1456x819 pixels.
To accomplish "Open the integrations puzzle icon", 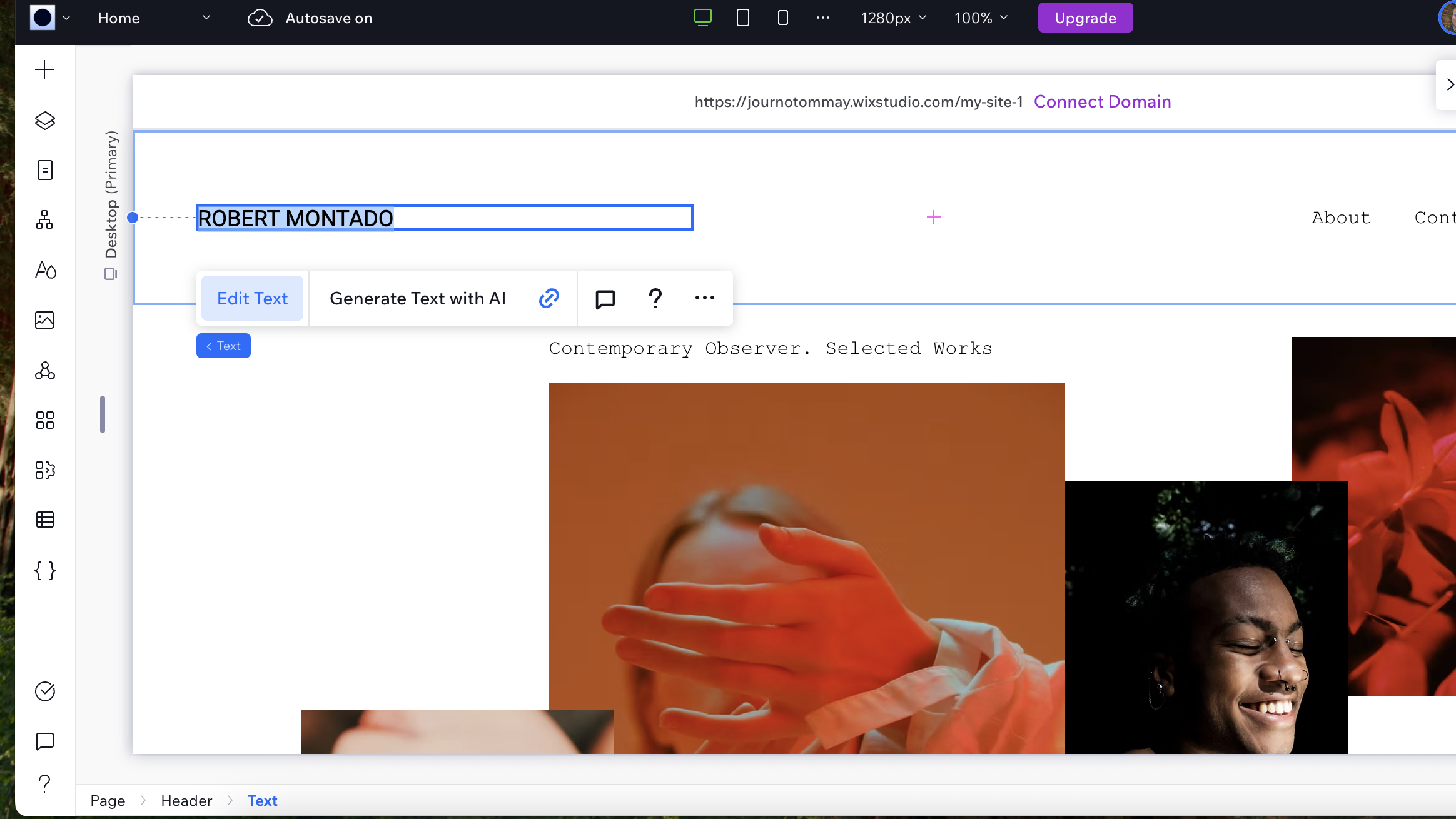I will pyautogui.click(x=44, y=470).
